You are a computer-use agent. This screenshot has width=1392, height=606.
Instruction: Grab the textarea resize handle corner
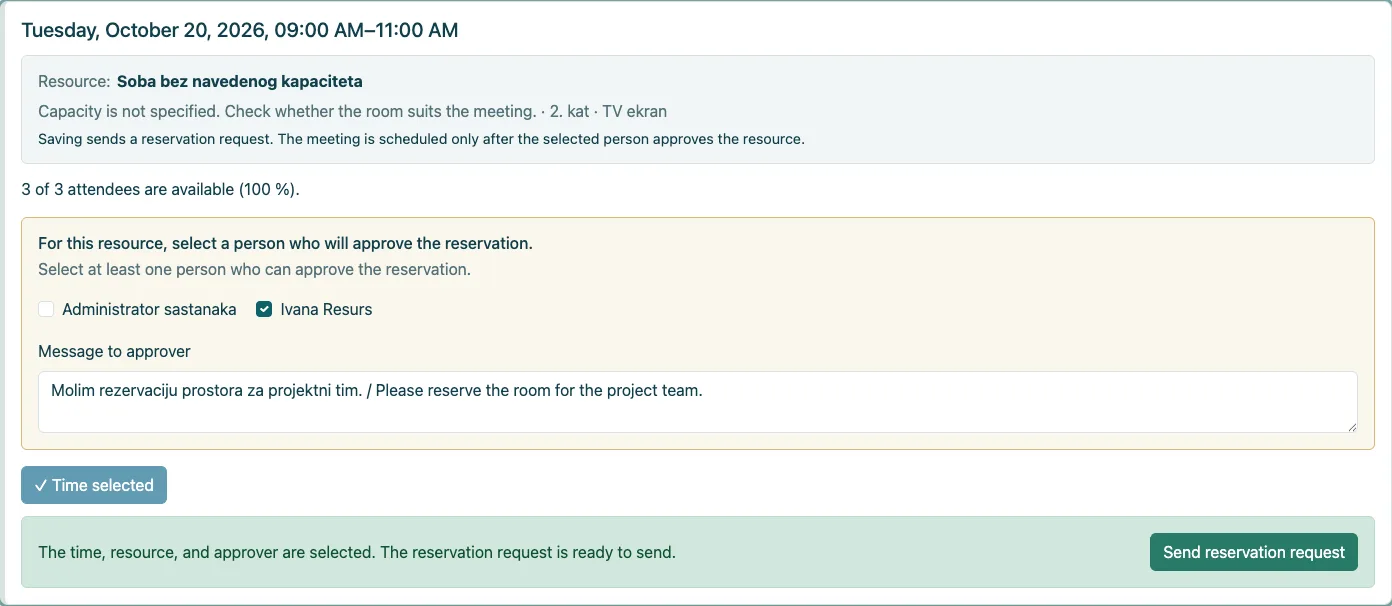tap(1350, 426)
